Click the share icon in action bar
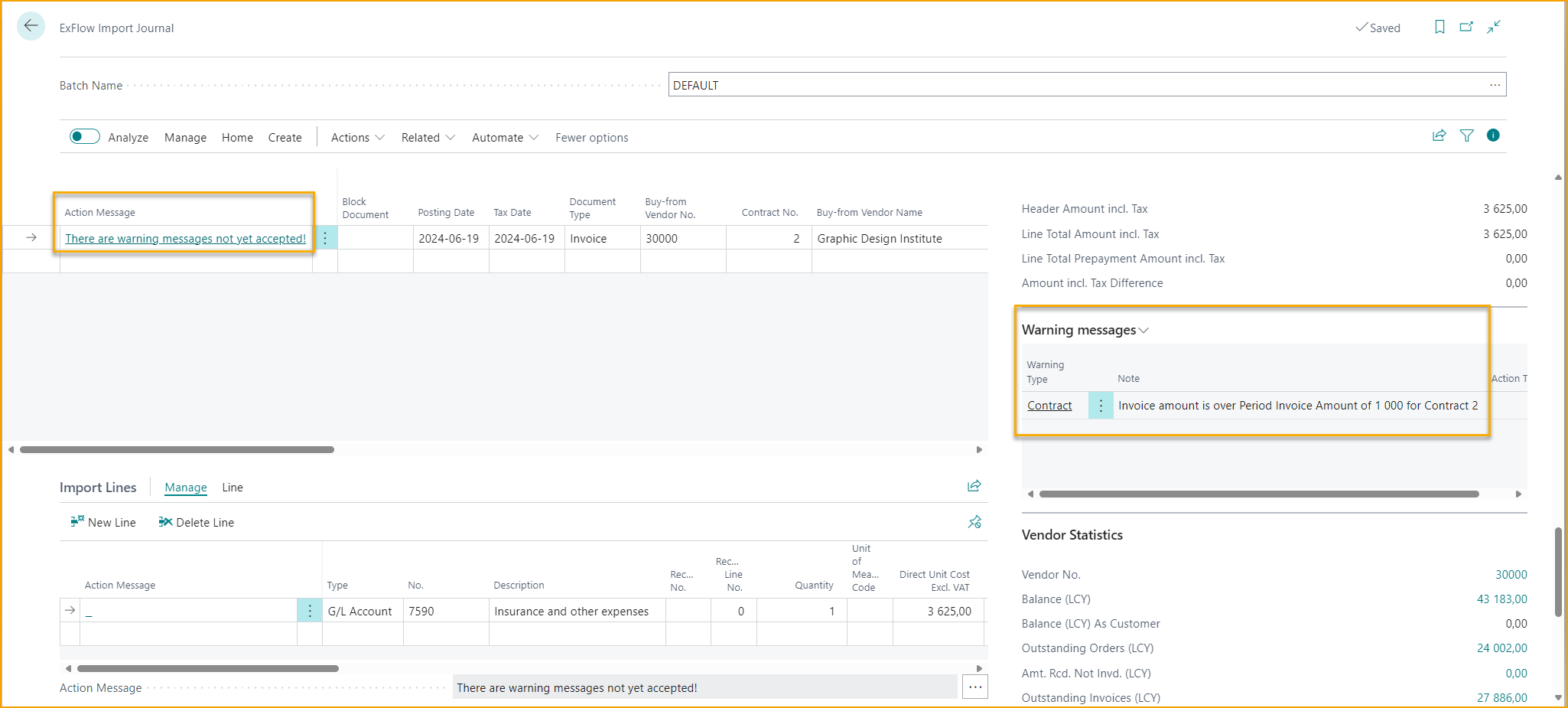Screen dimensions: 1568x708 pos(1439,135)
